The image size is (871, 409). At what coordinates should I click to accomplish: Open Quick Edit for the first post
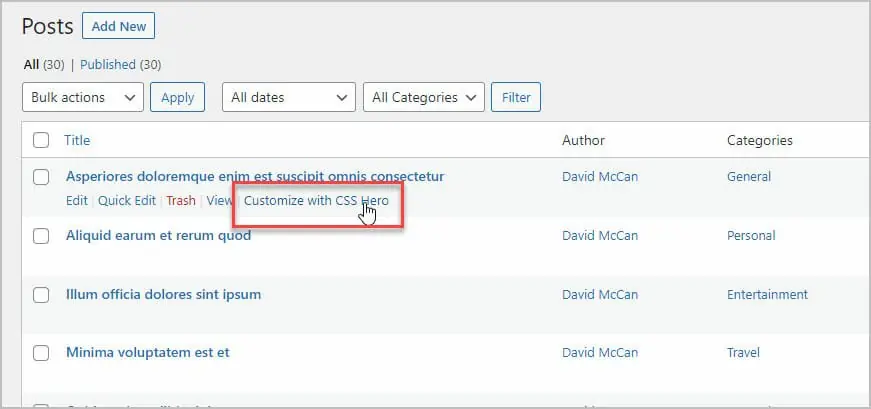point(127,201)
